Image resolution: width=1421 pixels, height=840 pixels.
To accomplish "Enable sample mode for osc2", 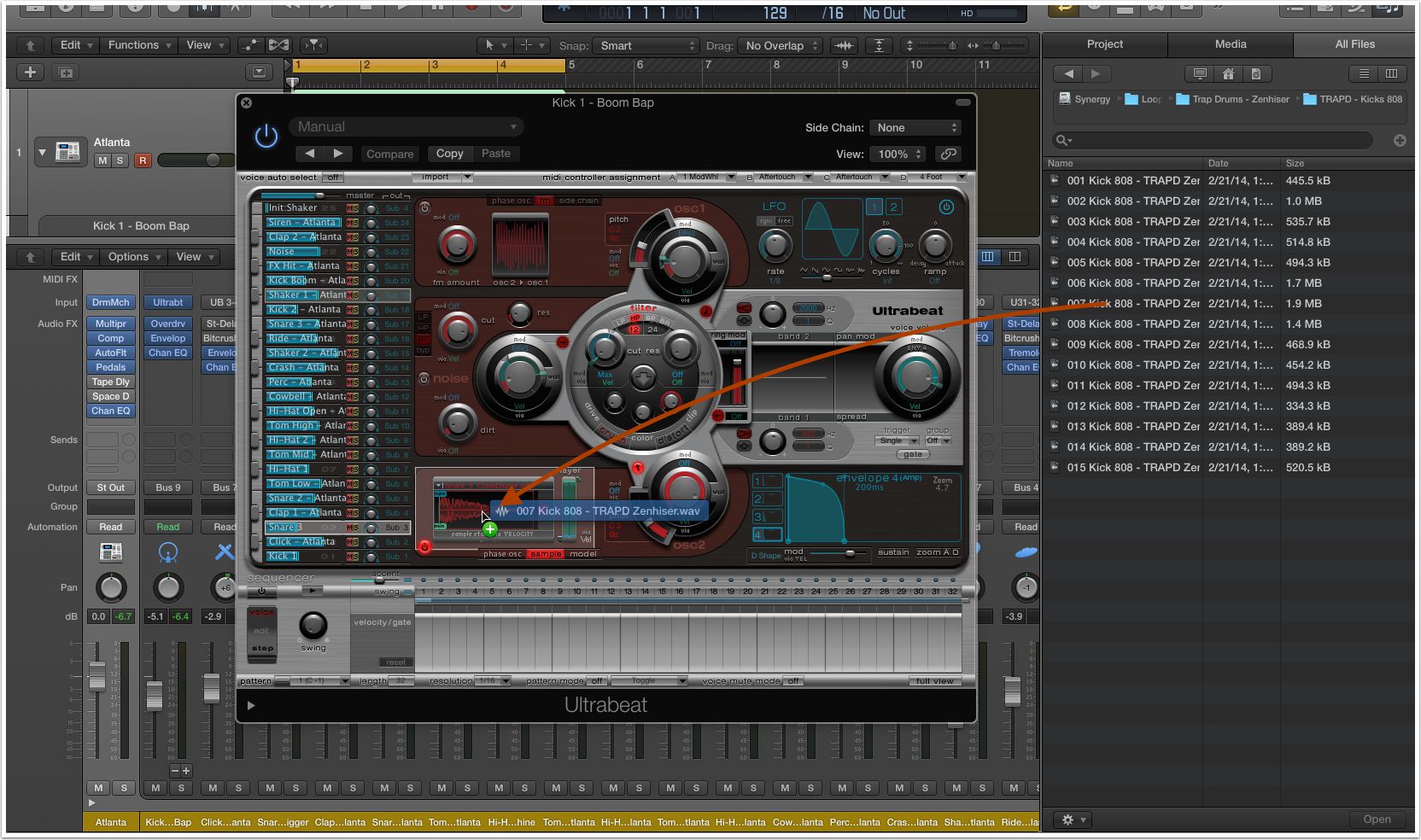I will click(x=546, y=554).
